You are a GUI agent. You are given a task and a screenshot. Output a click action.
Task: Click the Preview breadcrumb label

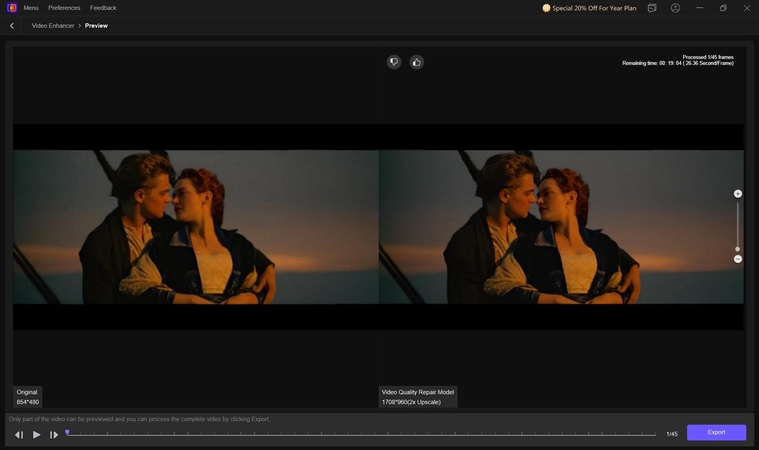click(x=96, y=26)
